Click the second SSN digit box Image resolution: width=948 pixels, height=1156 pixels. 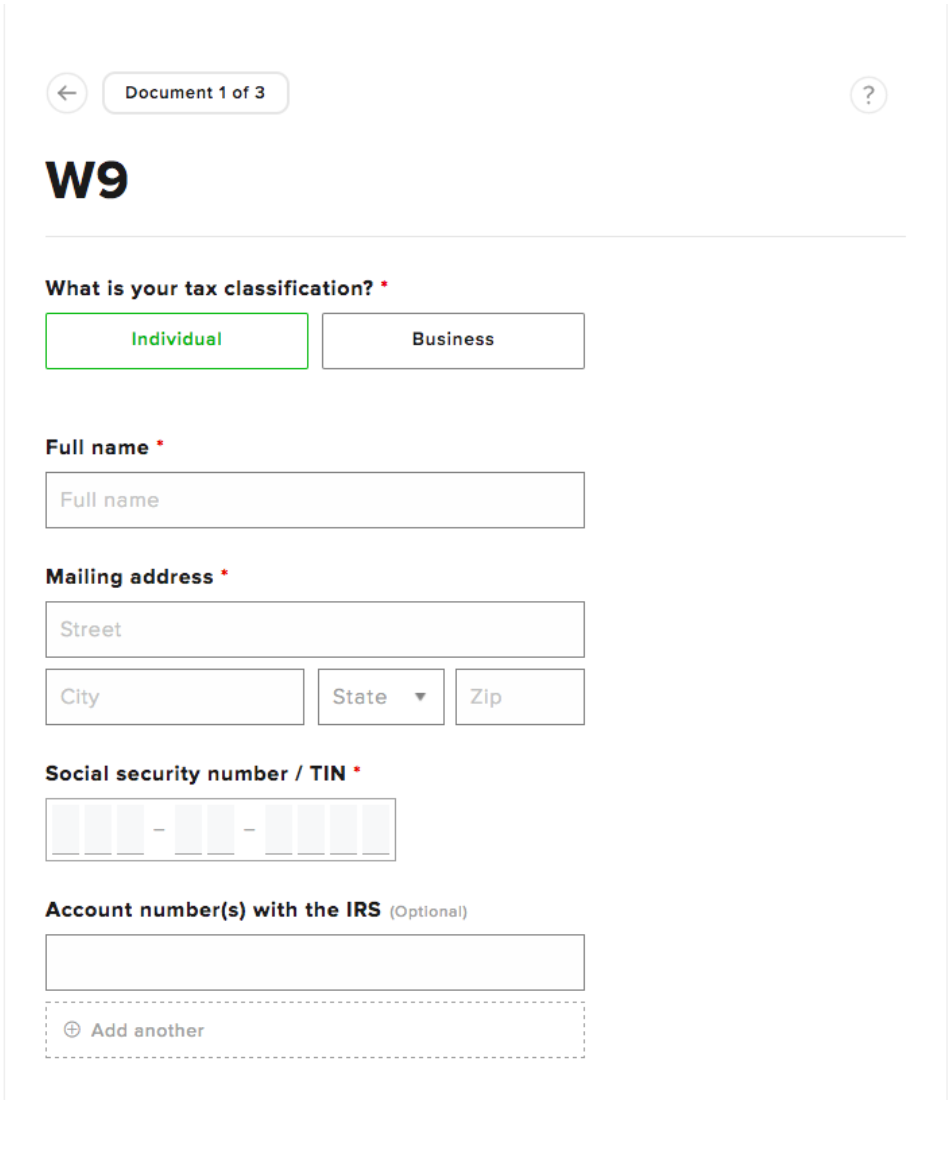(98, 829)
